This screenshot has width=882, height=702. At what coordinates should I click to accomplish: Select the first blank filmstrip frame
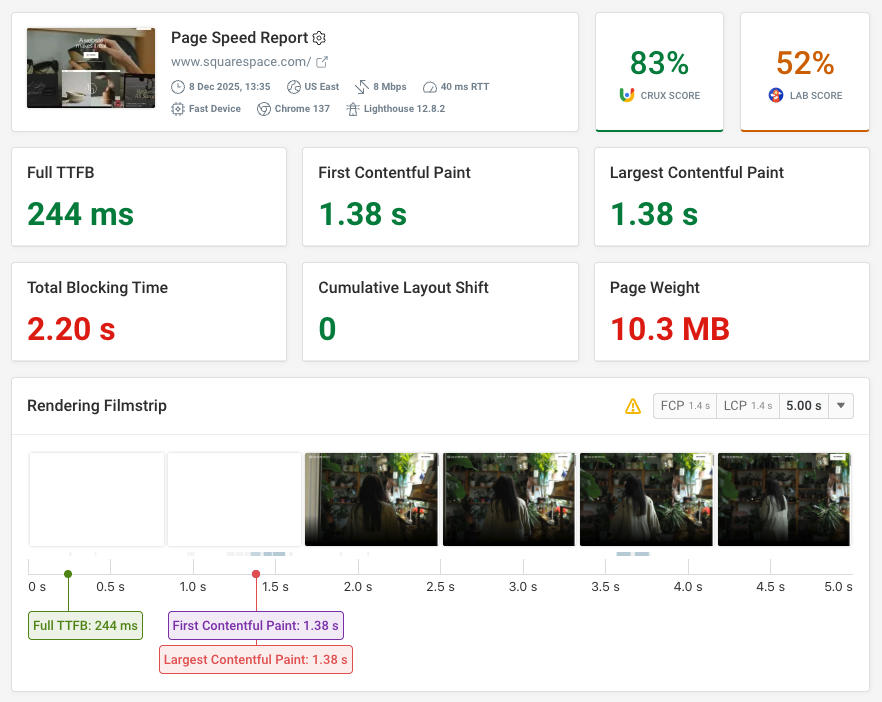pos(96,499)
